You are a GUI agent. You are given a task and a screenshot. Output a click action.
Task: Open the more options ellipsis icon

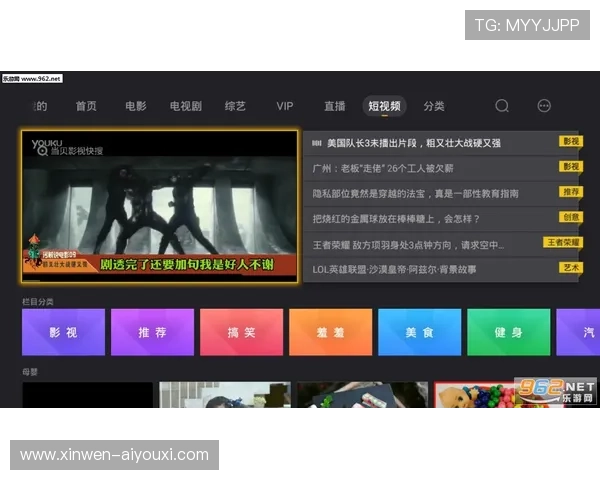(x=544, y=106)
